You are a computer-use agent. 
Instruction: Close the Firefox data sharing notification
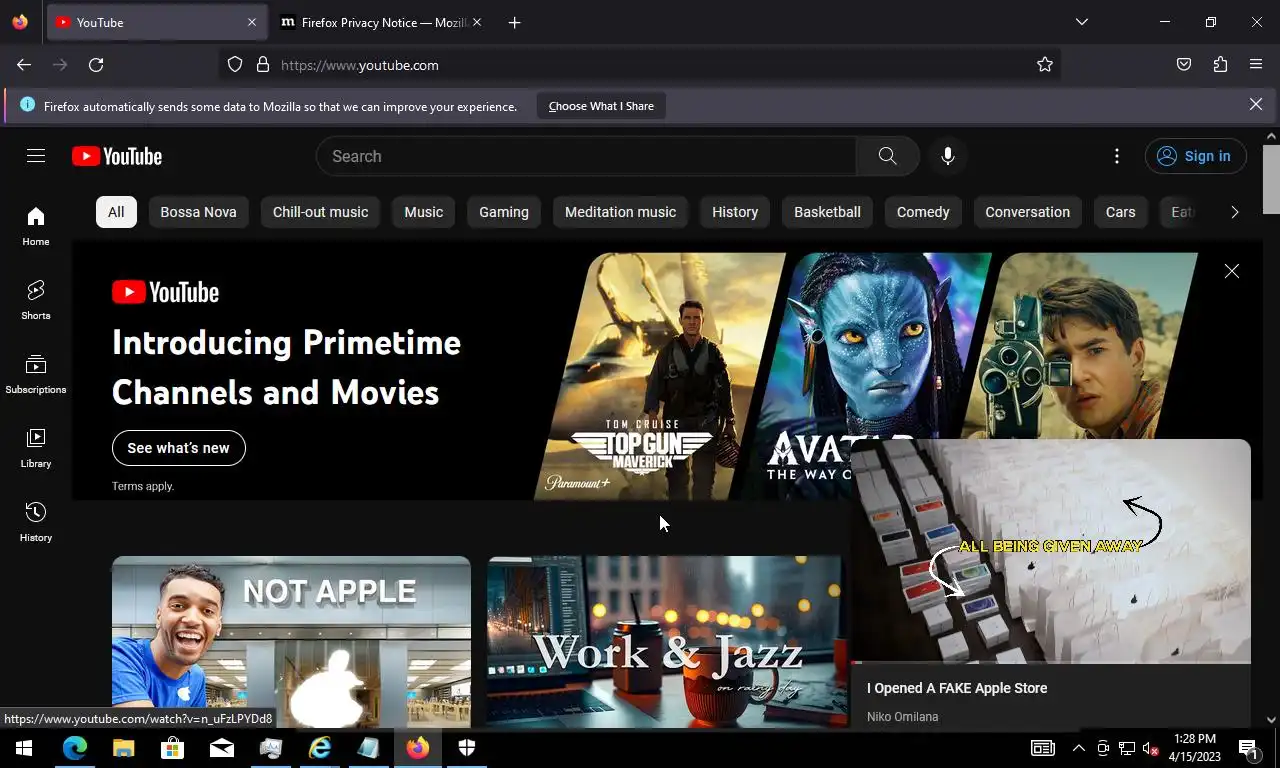click(x=1256, y=104)
